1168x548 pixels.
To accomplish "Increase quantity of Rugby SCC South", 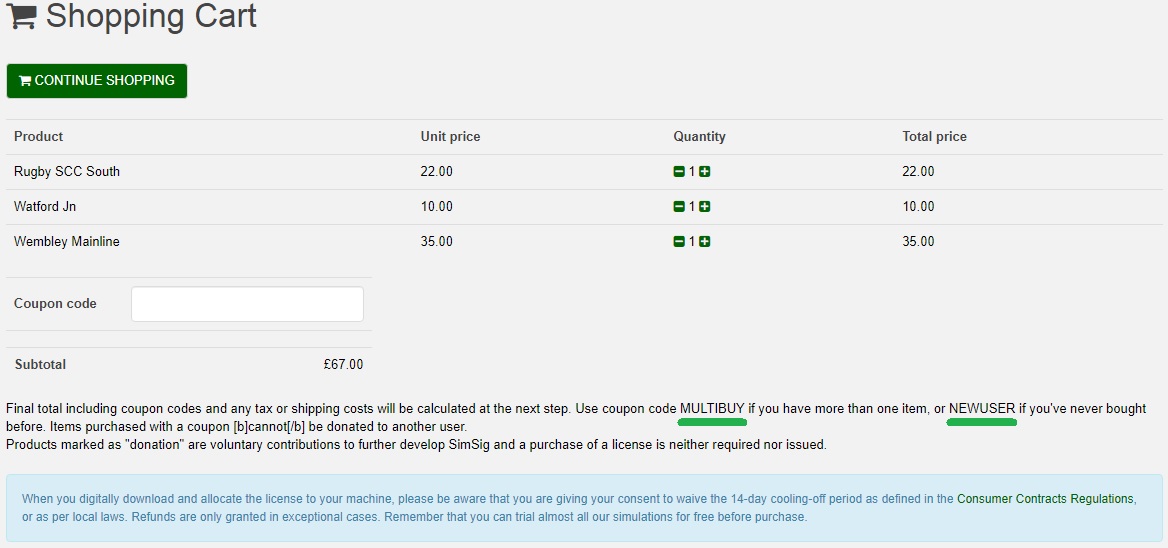I will click(705, 172).
